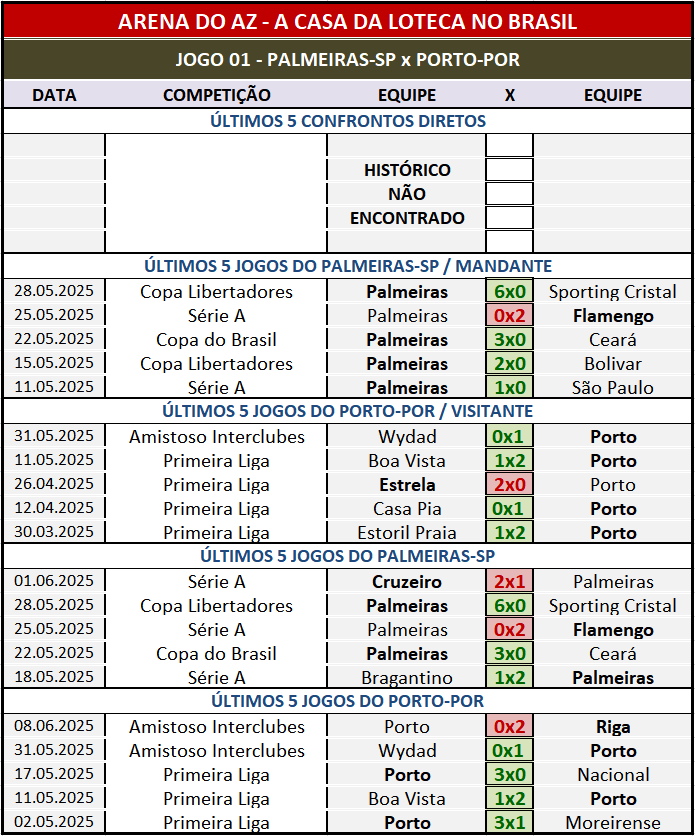Click the ARENA DO AZ red title banner

click(x=347, y=21)
